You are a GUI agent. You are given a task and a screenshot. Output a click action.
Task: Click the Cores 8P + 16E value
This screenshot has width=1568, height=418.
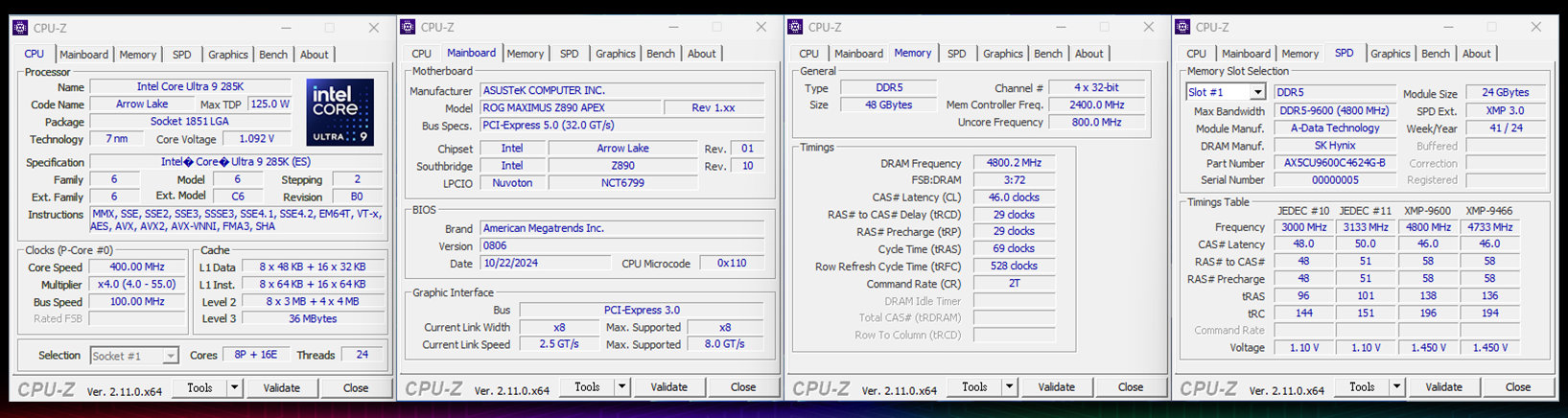[256, 355]
